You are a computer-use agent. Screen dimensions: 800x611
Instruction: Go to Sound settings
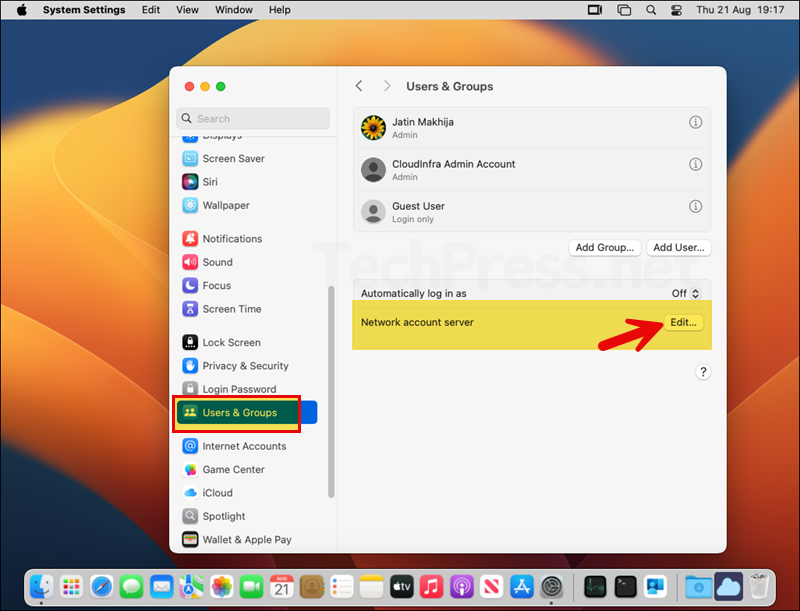pyautogui.click(x=207, y=262)
